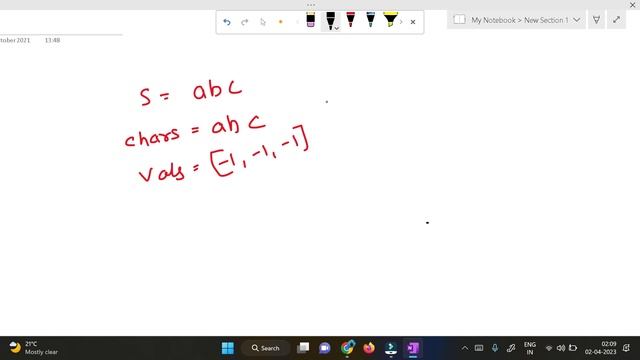Screen dimensions: 640x360
Task: Expand My Notebook section dropdown
Action: [577, 20]
